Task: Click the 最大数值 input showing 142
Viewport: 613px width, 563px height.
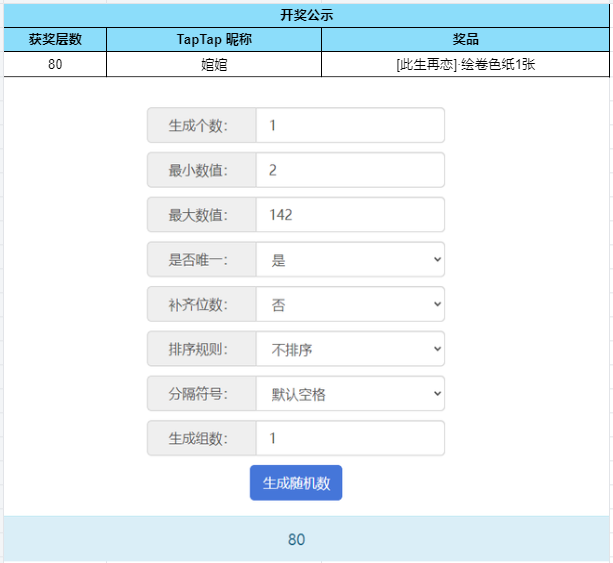Action: [350, 215]
